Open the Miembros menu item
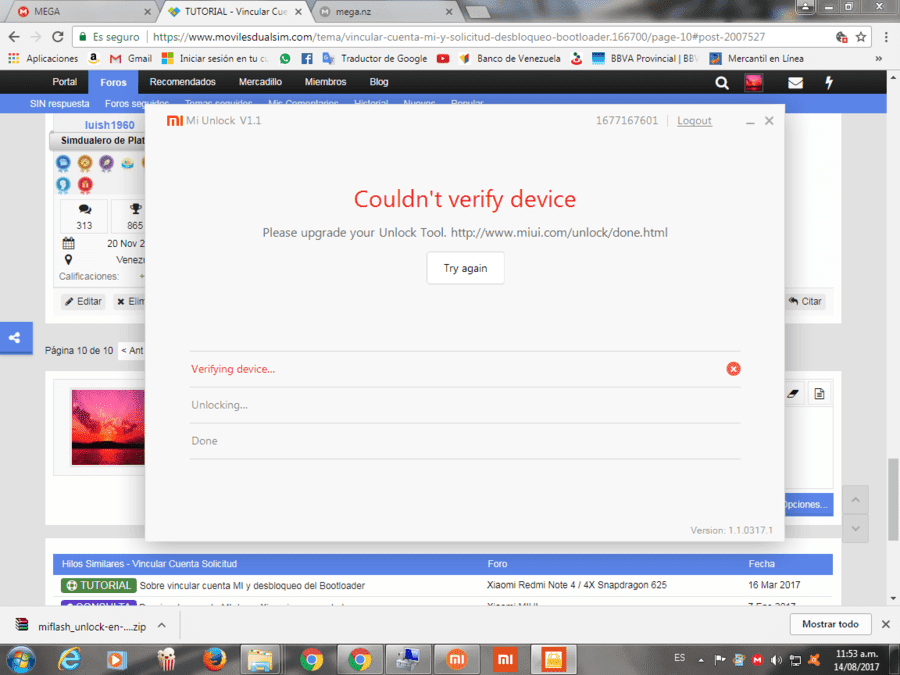Image resolution: width=900 pixels, height=675 pixels. [325, 82]
